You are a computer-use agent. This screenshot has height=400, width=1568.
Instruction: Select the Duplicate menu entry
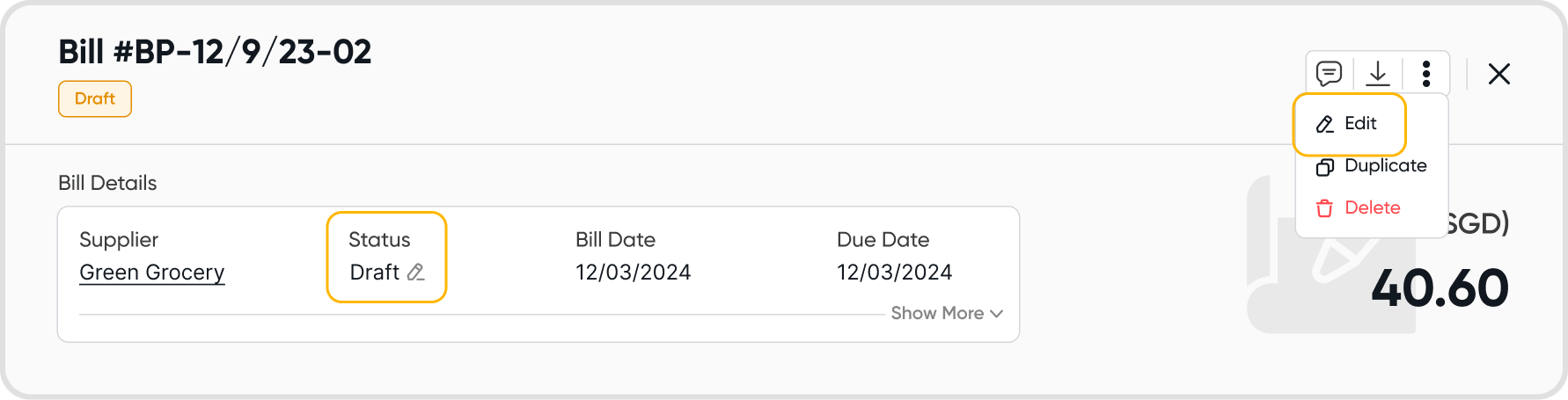tap(1385, 166)
